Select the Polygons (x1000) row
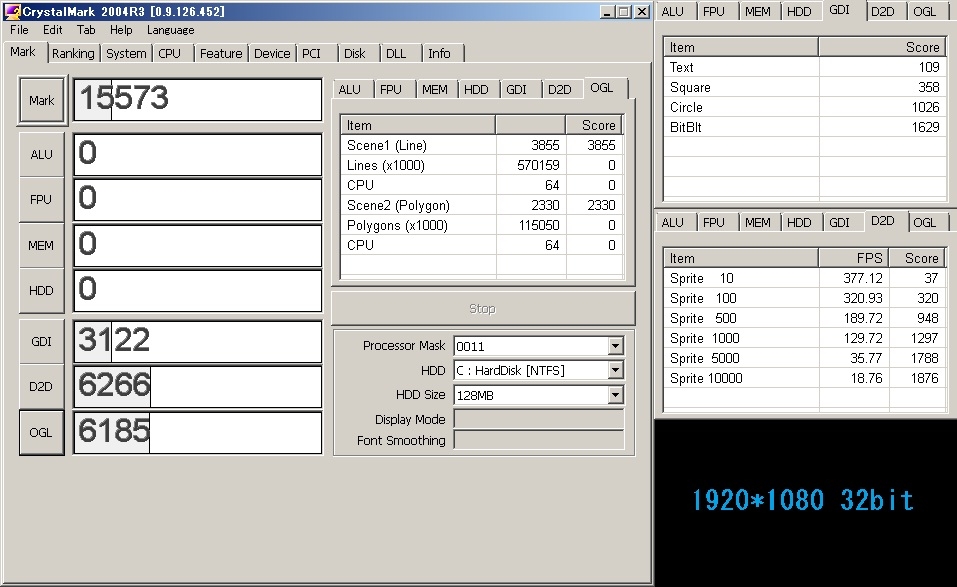Screen dimensions: 957x587 482,225
